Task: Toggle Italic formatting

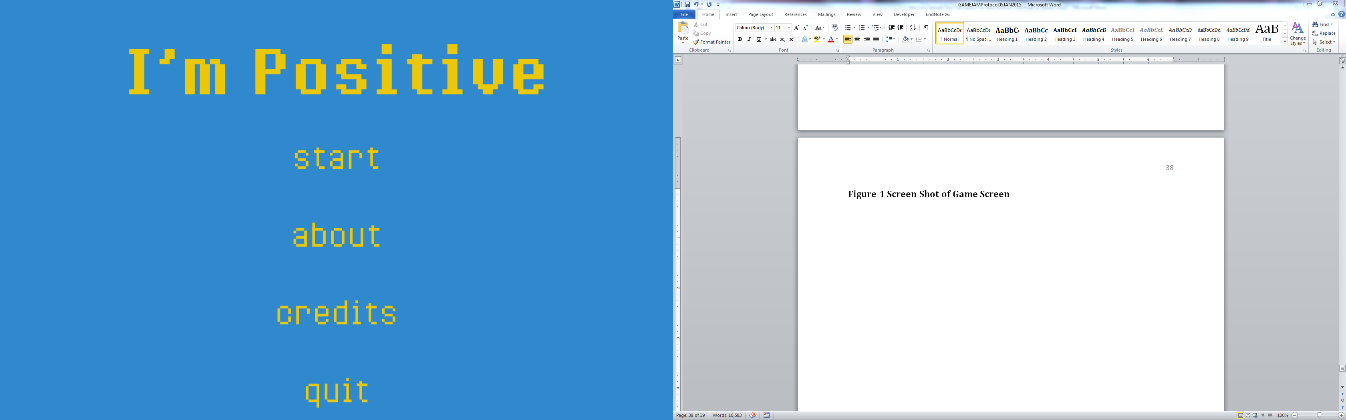Action: 749,39
